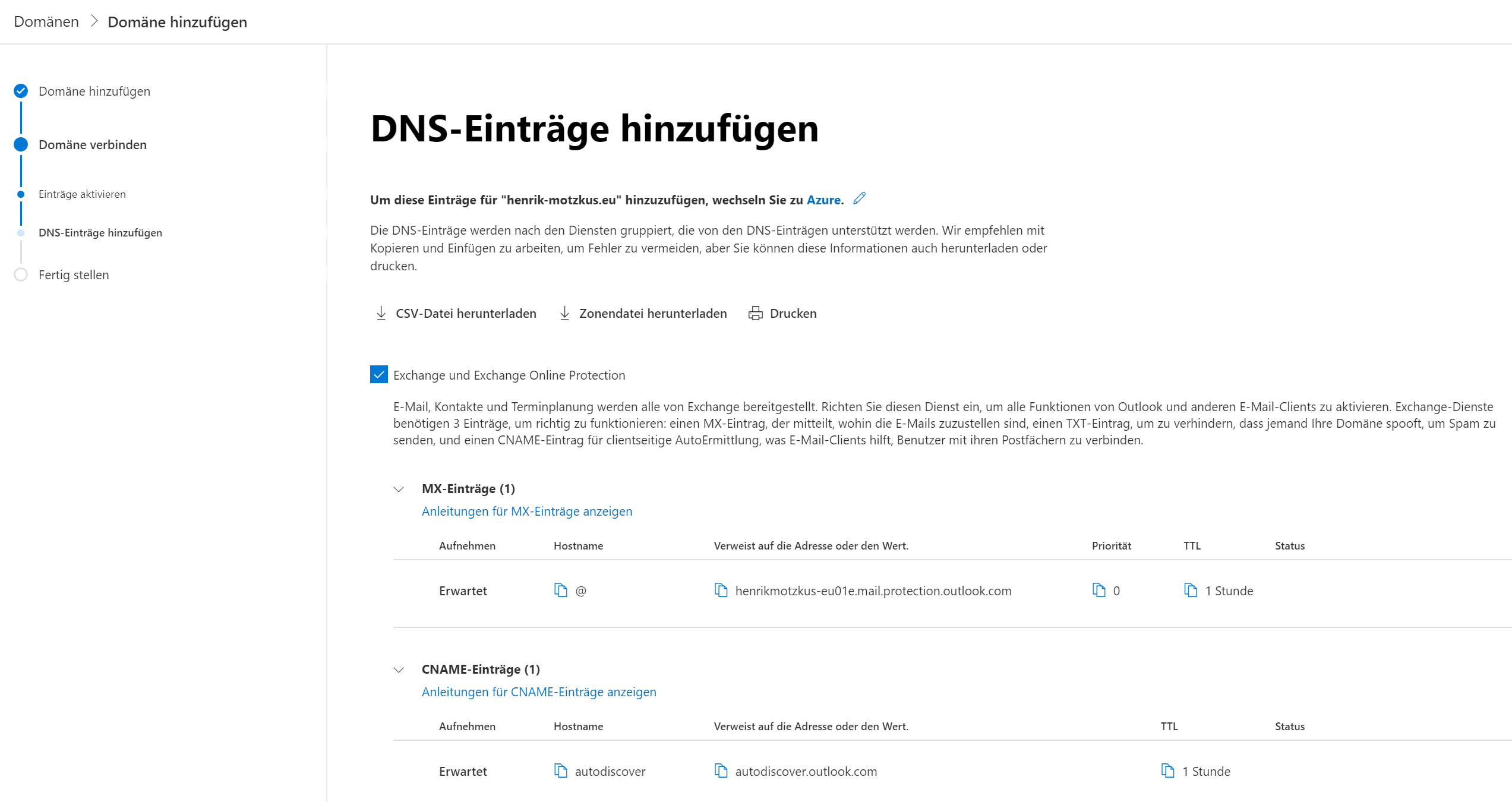Open Anleitungen für MX-Einträge anzeigen
Image resolution: width=1512 pixels, height=802 pixels.
(527, 511)
